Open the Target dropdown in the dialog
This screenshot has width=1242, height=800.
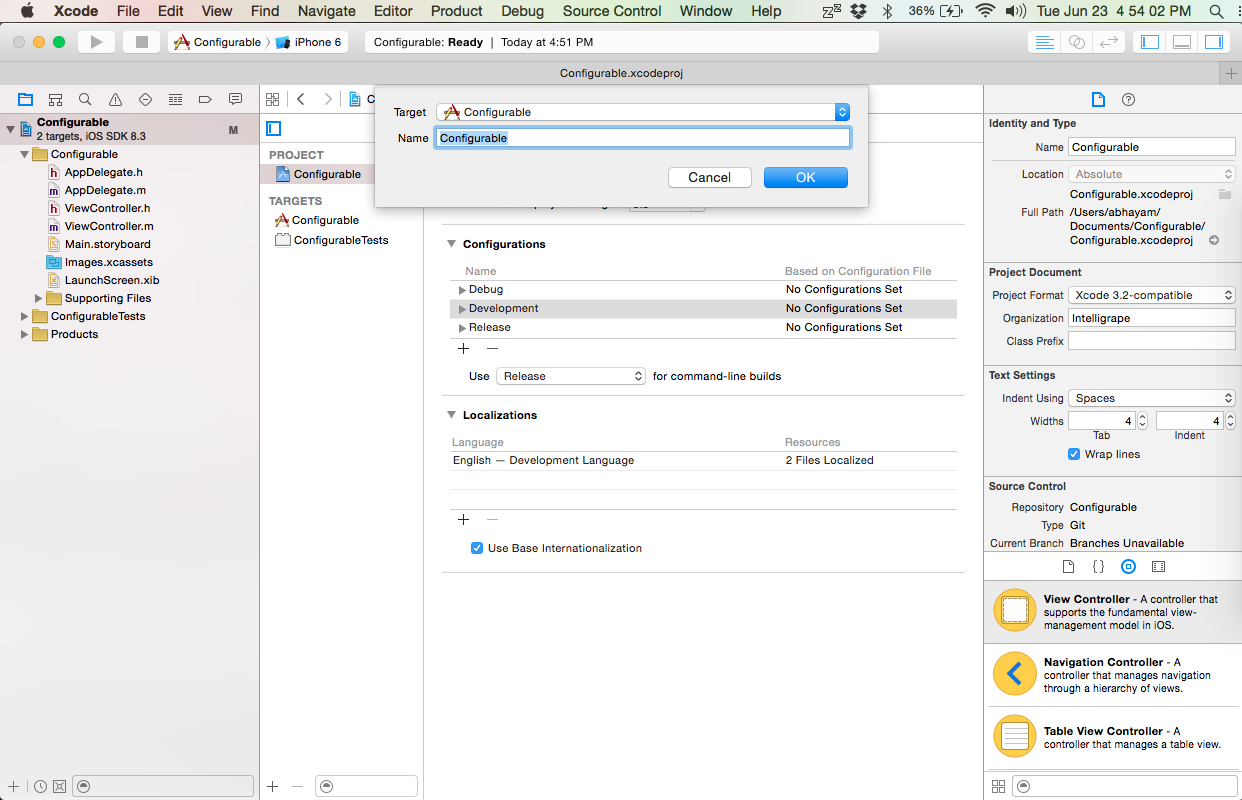point(643,112)
